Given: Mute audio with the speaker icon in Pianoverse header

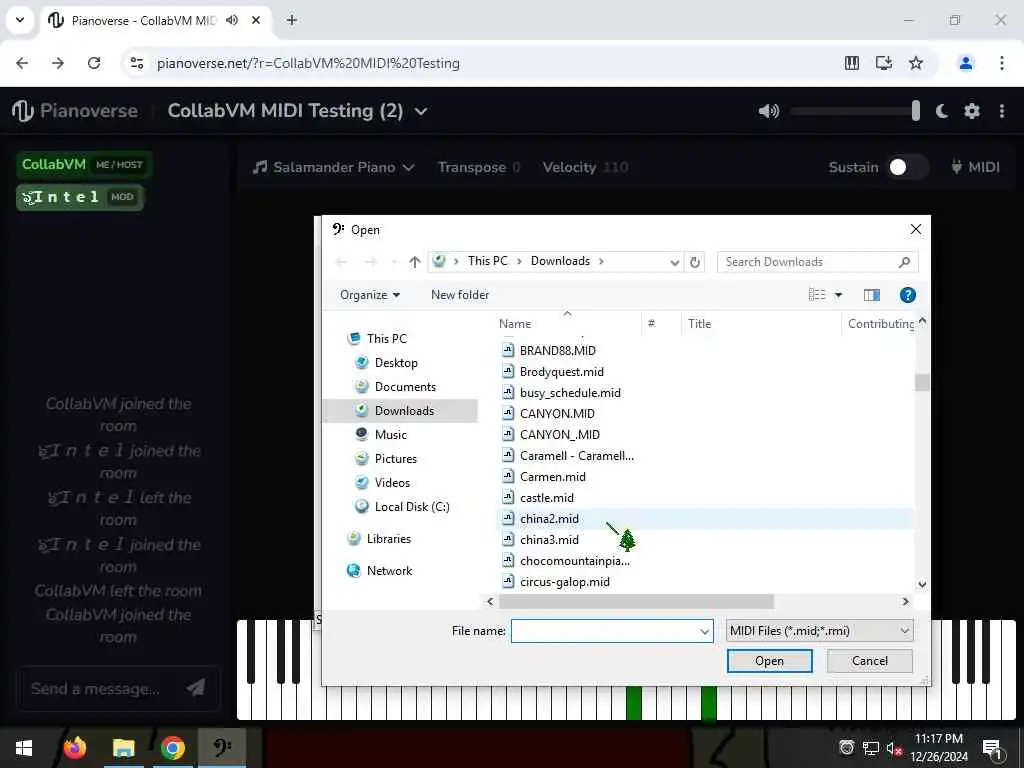Looking at the screenshot, I should tap(769, 111).
